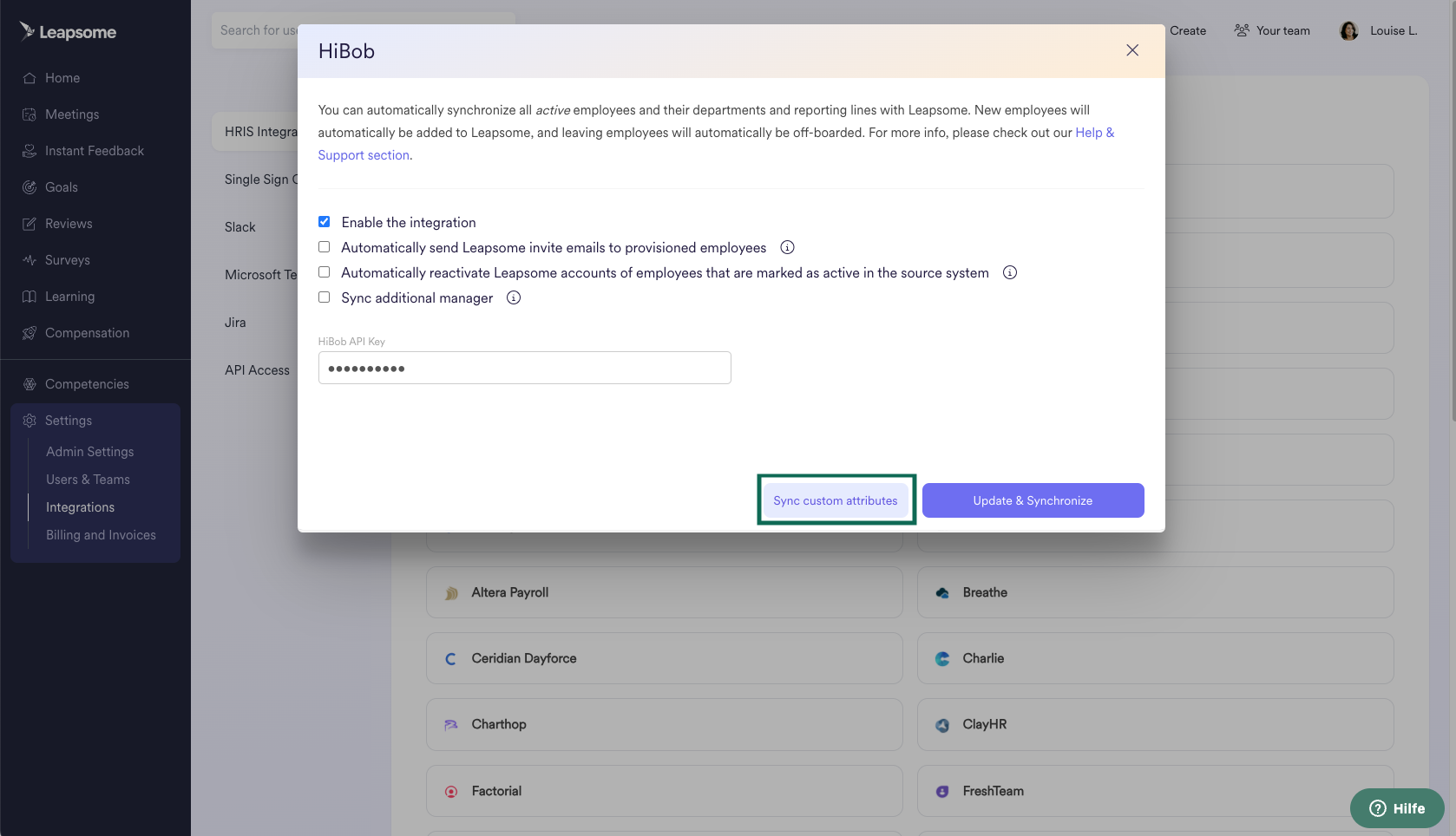This screenshot has height=836, width=1456.
Task: Open Instant Feedback in sidebar
Action: (x=95, y=151)
